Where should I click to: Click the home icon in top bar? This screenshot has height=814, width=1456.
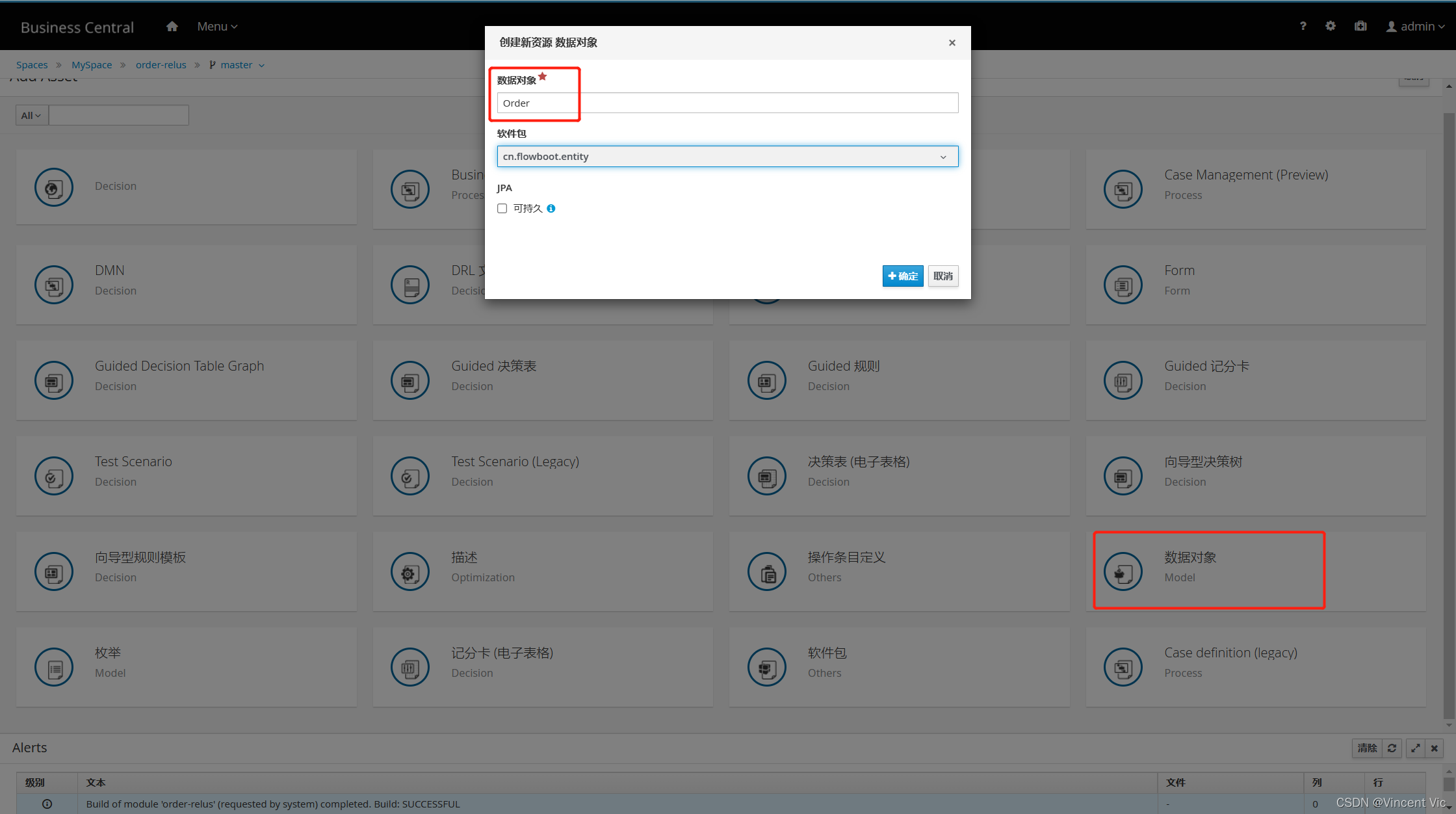tap(172, 27)
